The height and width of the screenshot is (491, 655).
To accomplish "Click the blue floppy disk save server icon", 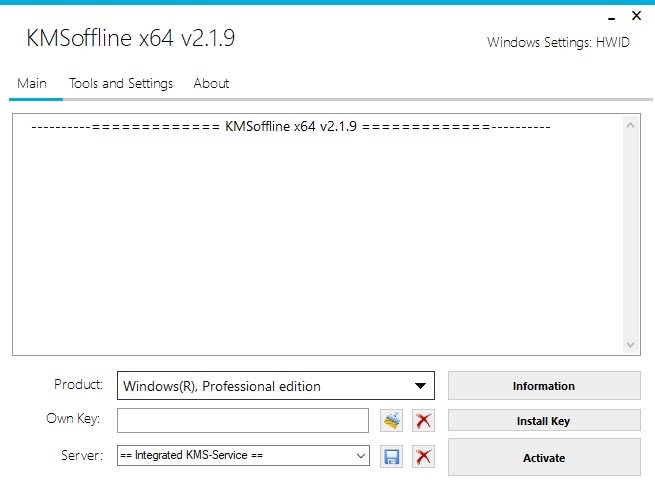I will point(392,456).
